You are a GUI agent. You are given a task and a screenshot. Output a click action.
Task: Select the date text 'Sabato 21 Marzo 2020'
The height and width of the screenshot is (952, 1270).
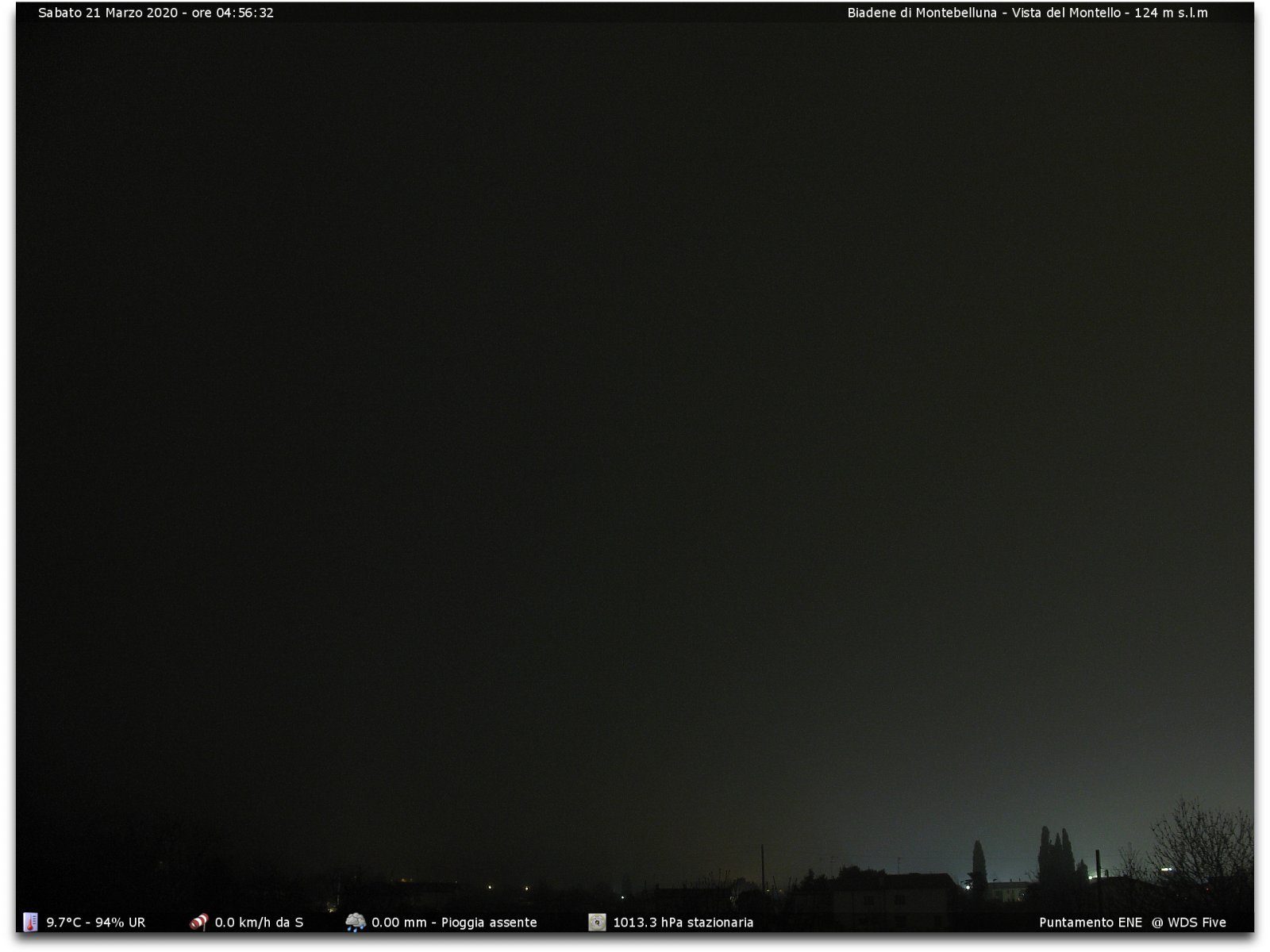pos(108,13)
